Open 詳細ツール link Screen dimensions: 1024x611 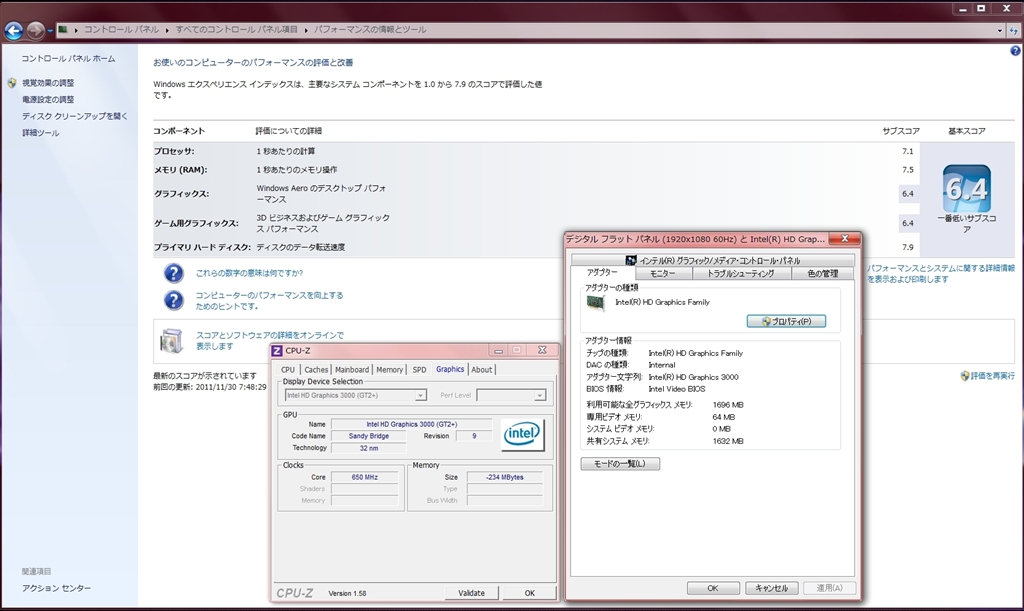pos(40,133)
